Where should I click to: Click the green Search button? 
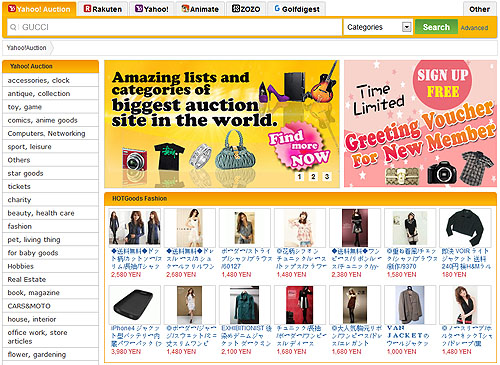(436, 27)
